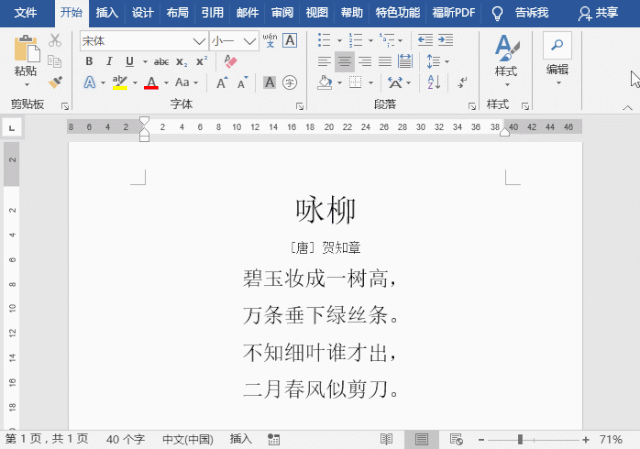Viewport: 640px width, 449px height.
Task: Increase paragraph indent
Action: point(445,40)
